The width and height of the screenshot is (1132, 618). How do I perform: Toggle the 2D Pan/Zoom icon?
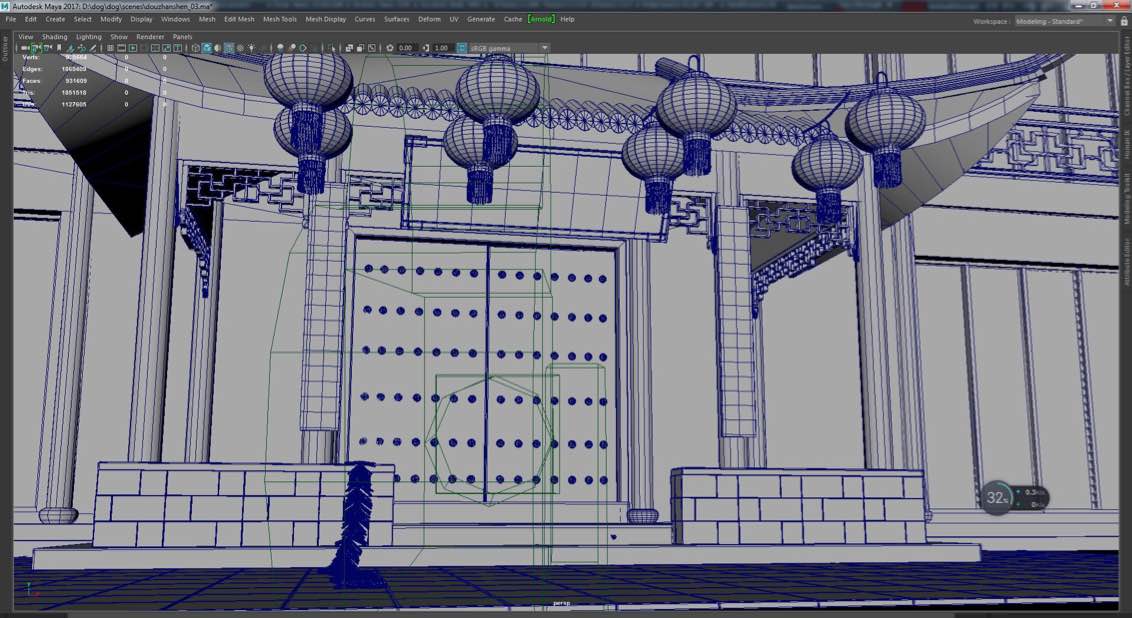82,48
